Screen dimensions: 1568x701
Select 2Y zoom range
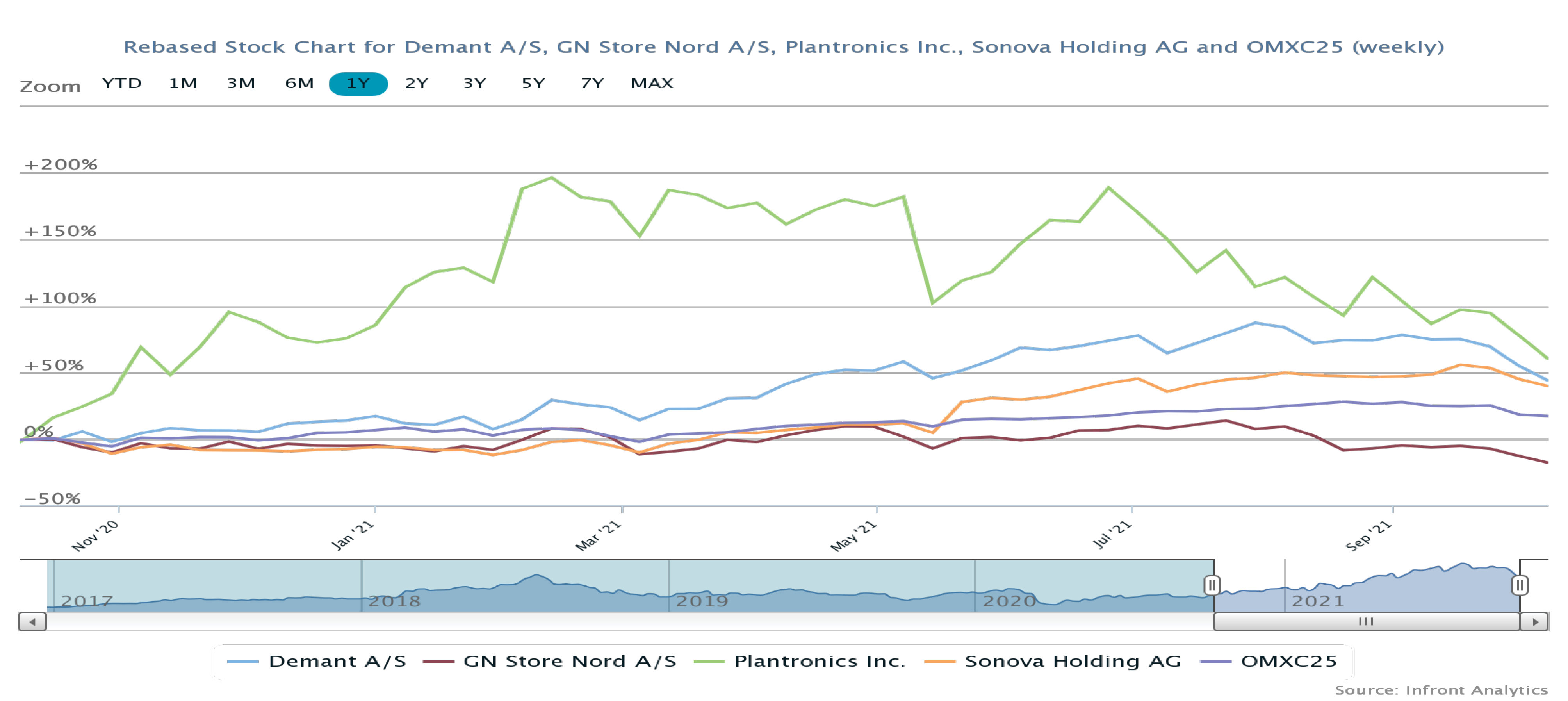[416, 84]
